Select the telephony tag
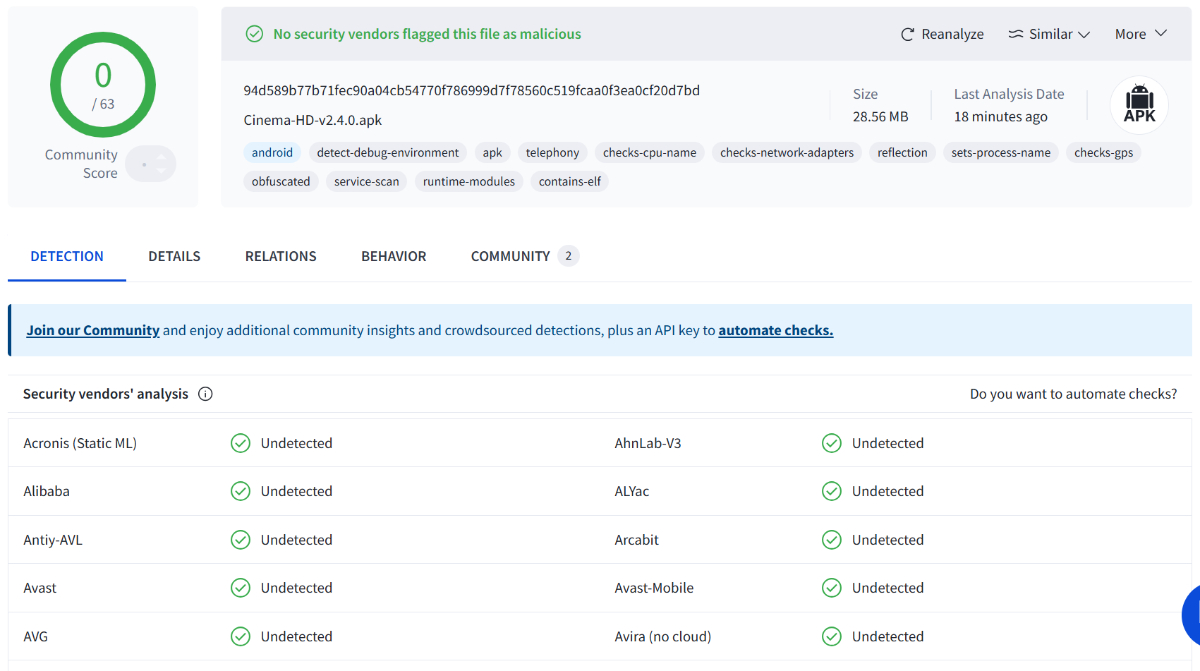The width and height of the screenshot is (1200, 671). click(553, 153)
